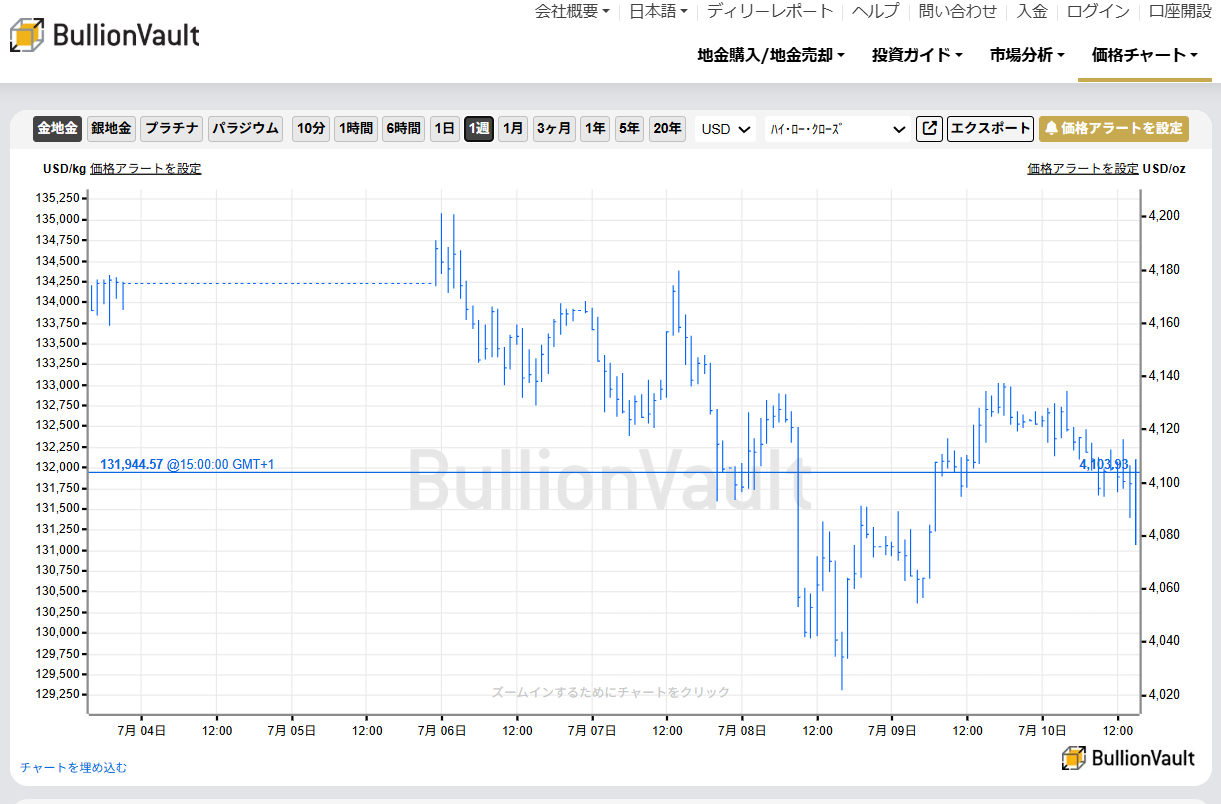Open ヘルプ link
Screen dimensions: 1221x804
(875, 11)
